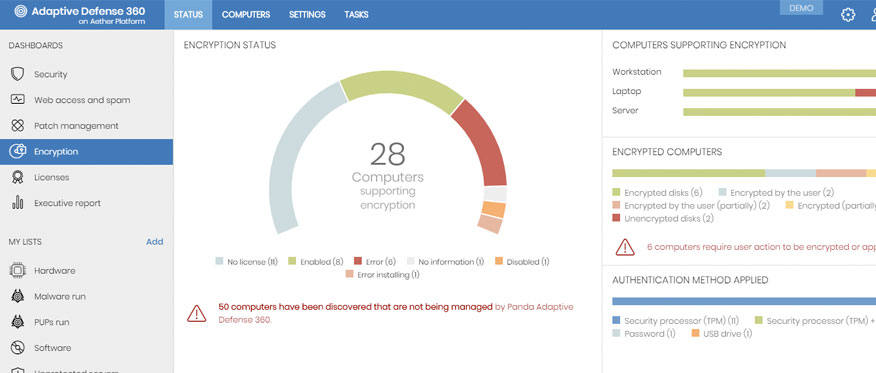Screen dimensions: 876x373
Task: Click the 6 computers require user action warning
Action: (x=761, y=246)
